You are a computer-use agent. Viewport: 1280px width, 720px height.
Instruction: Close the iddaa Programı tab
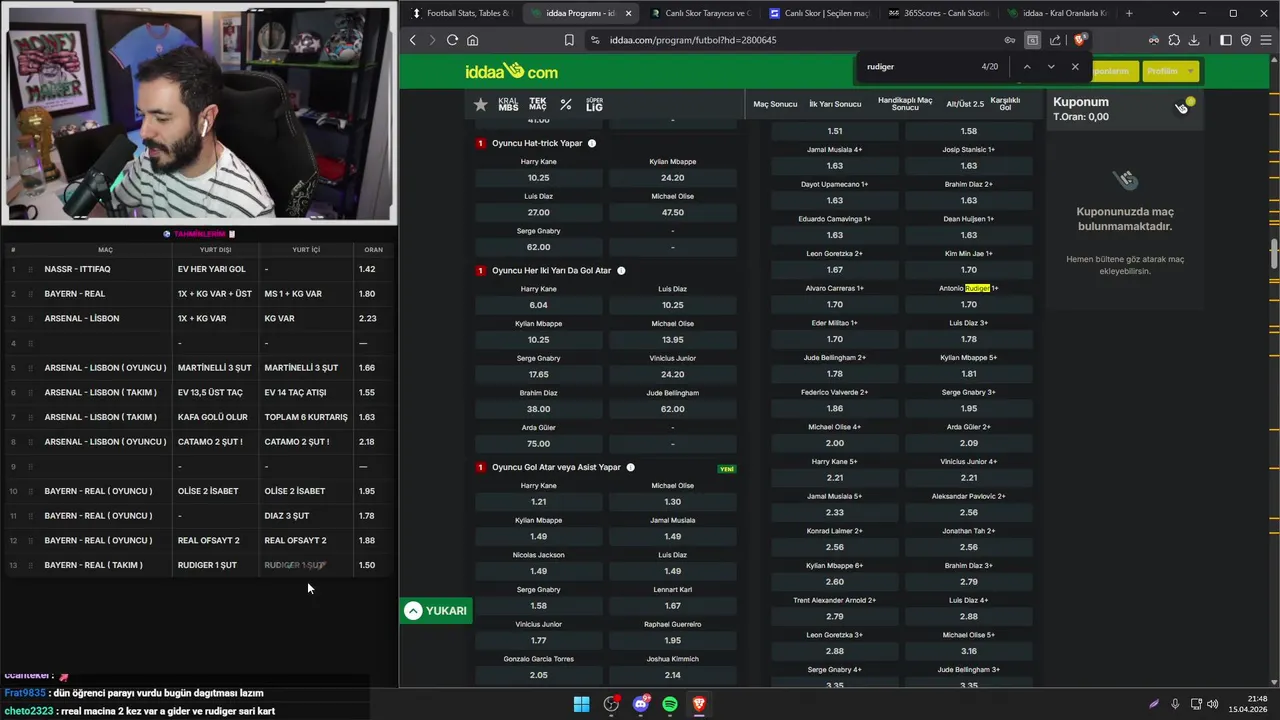(628, 13)
